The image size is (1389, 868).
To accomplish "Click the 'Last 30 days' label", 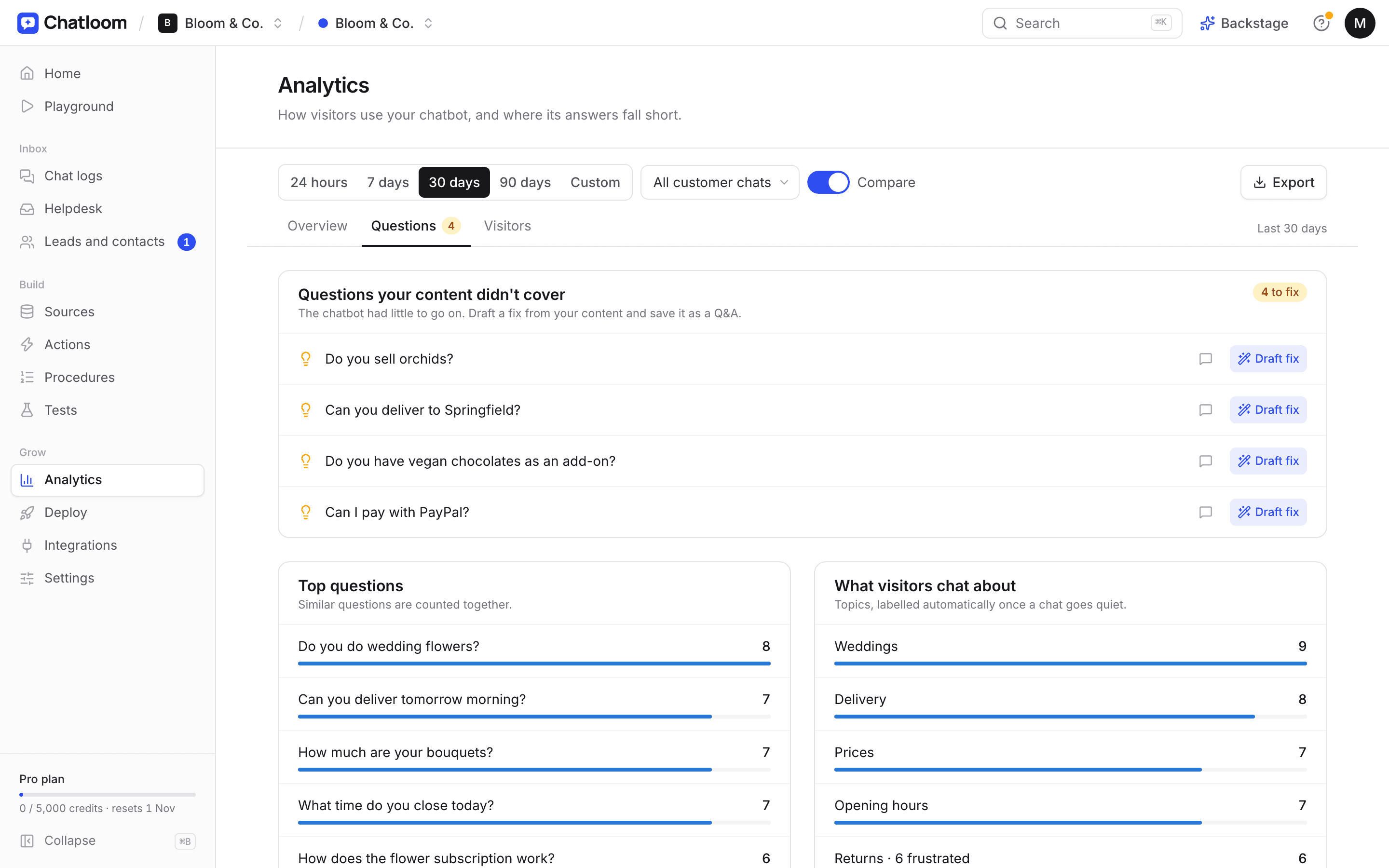I will point(1292,229).
